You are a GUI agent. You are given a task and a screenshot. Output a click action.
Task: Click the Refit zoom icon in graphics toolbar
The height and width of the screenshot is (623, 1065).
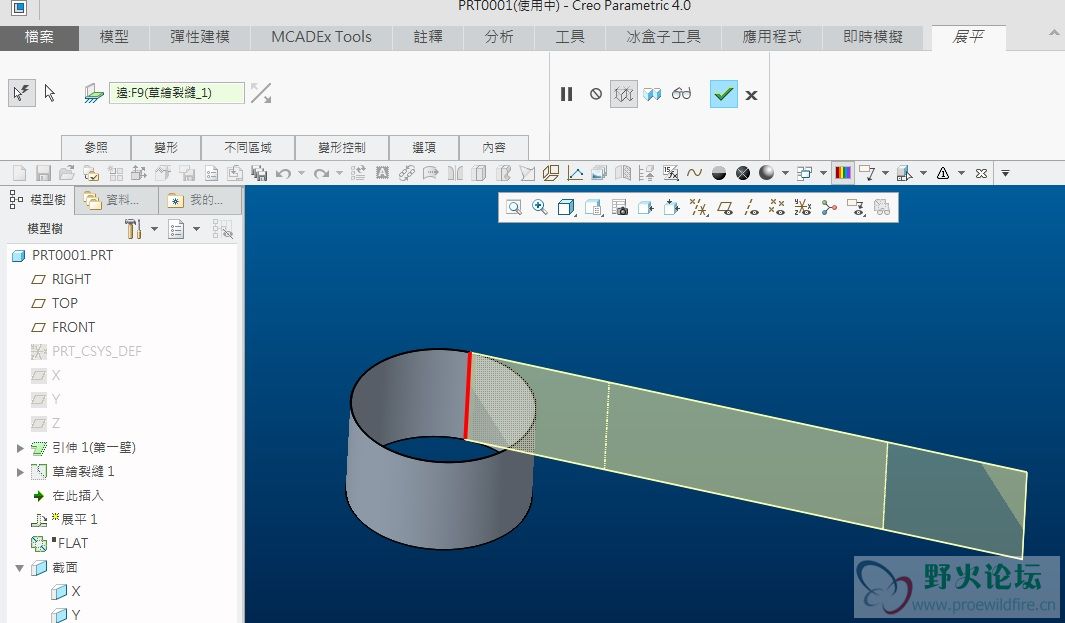click(x=514, y=207)
